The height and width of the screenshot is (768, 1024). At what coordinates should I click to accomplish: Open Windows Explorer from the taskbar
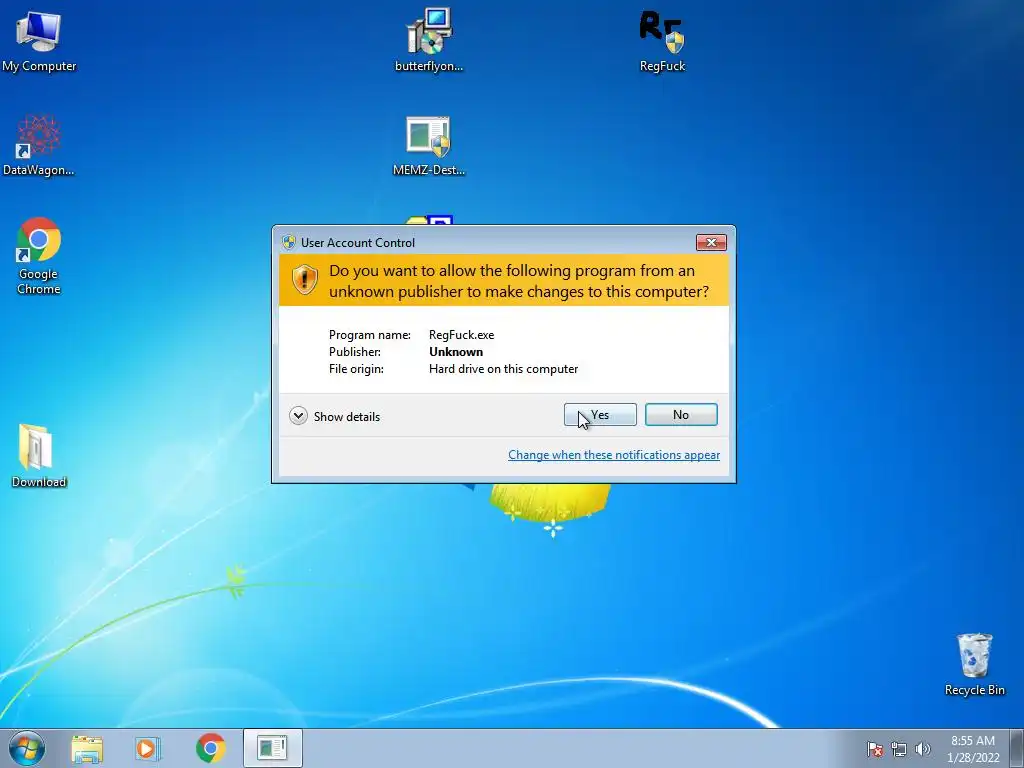(87, 748)
